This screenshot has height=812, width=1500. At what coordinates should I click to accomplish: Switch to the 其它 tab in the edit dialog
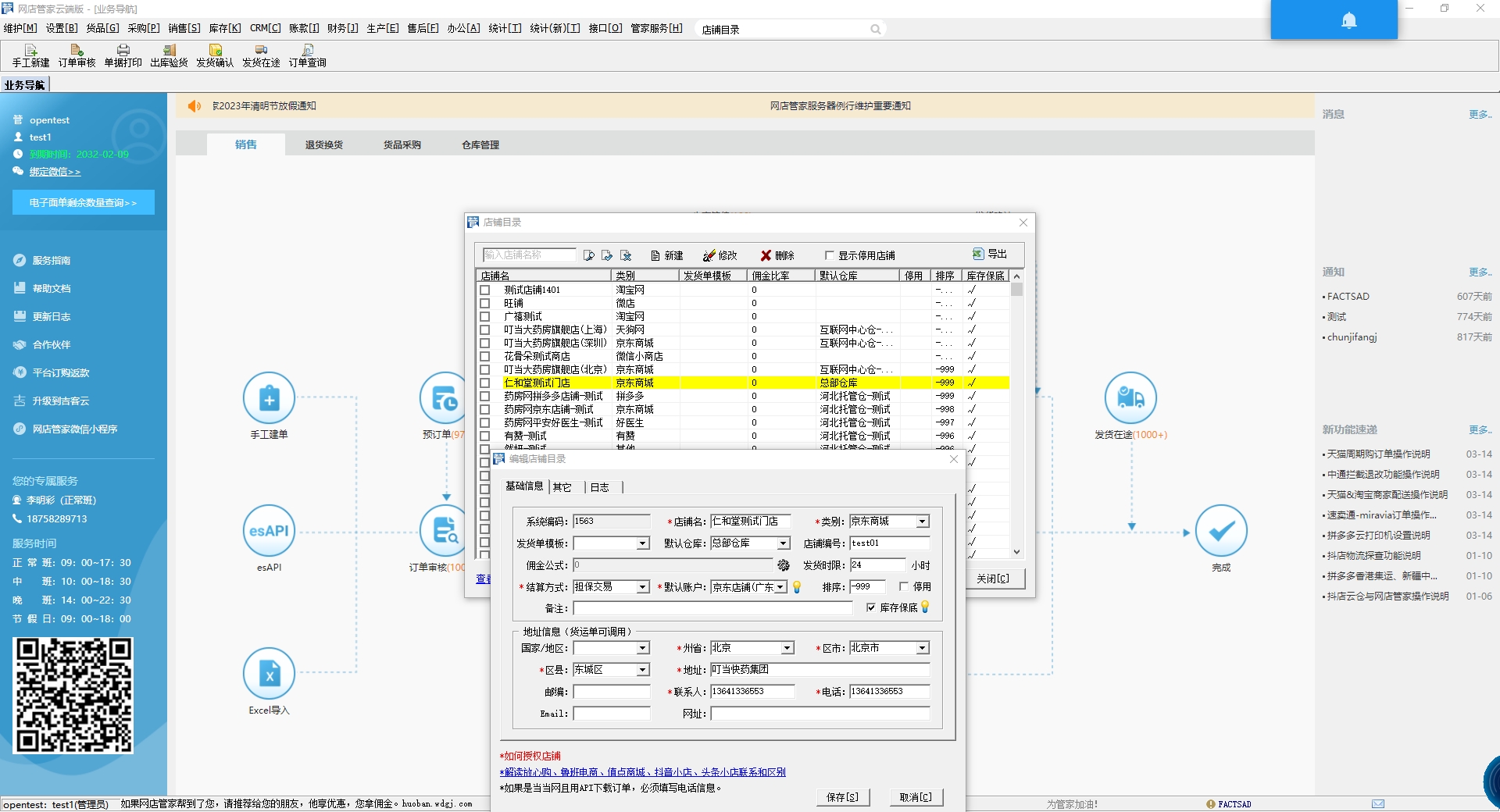click(x=562, y=487)
